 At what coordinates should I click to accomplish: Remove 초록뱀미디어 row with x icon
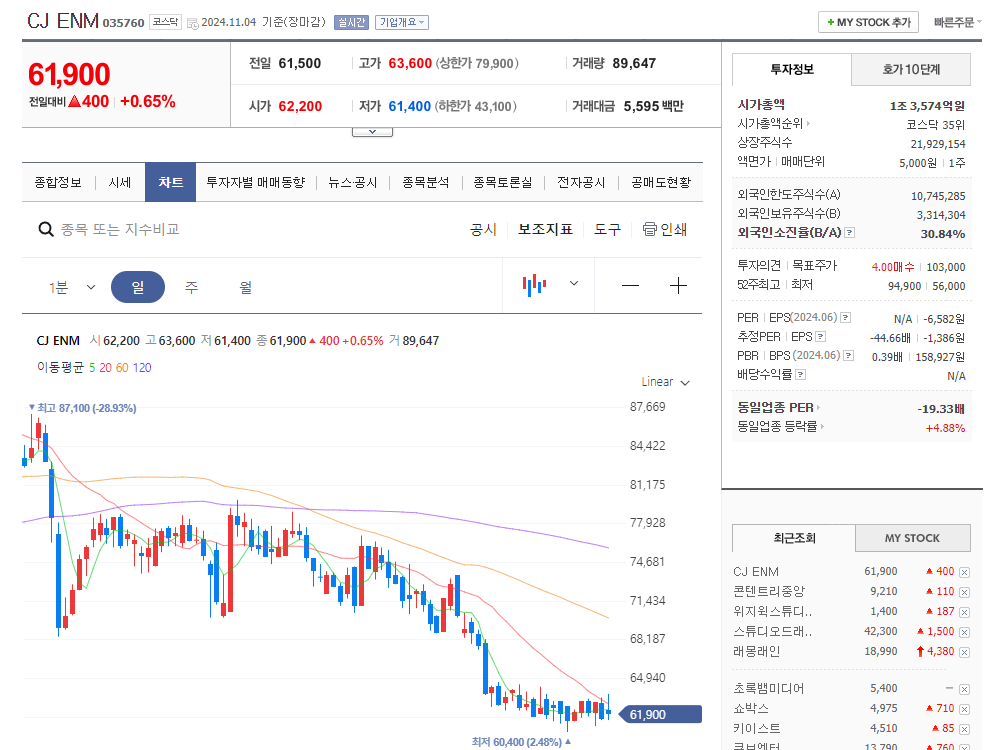click(964, 689)
